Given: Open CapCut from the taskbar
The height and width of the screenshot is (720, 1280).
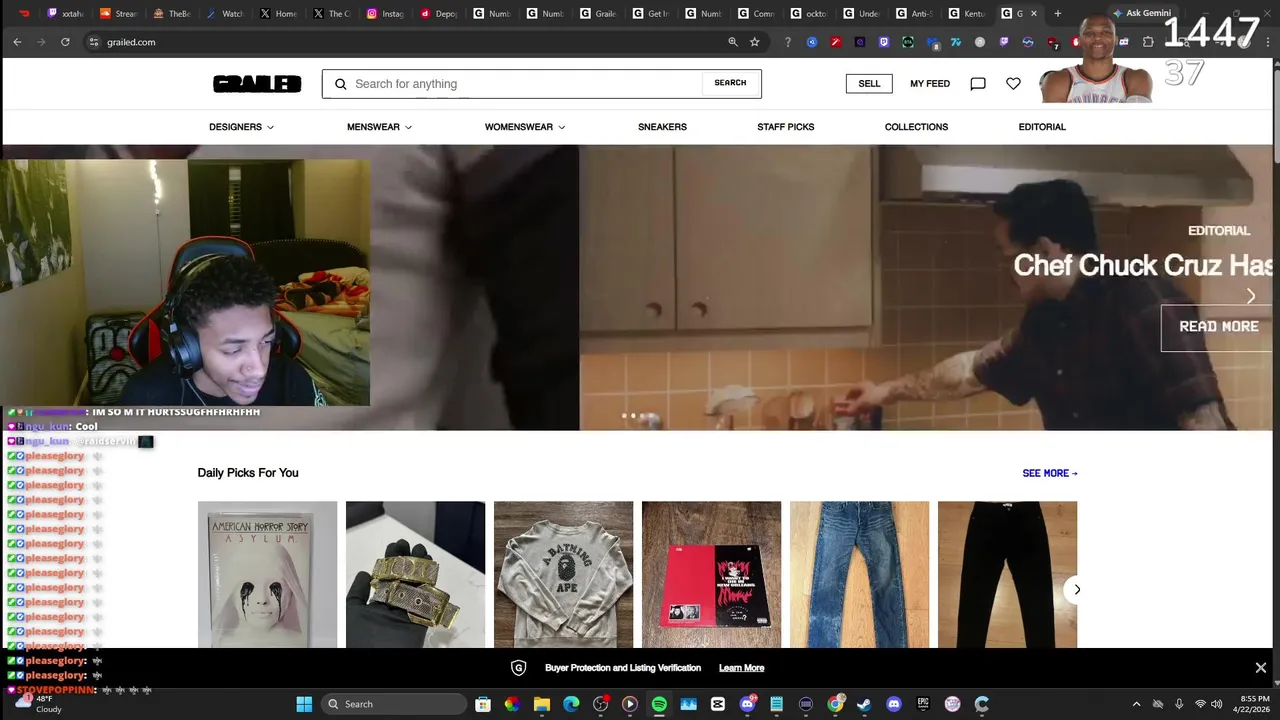Looking at the screenshot, I should click(x=718, y=704).
